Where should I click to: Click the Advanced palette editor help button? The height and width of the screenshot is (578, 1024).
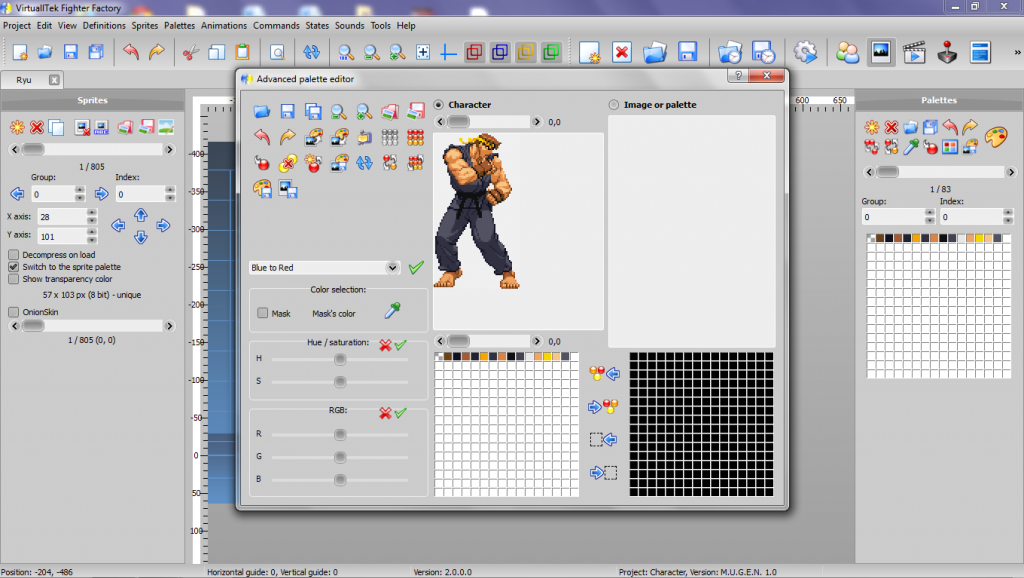(737, 76)
